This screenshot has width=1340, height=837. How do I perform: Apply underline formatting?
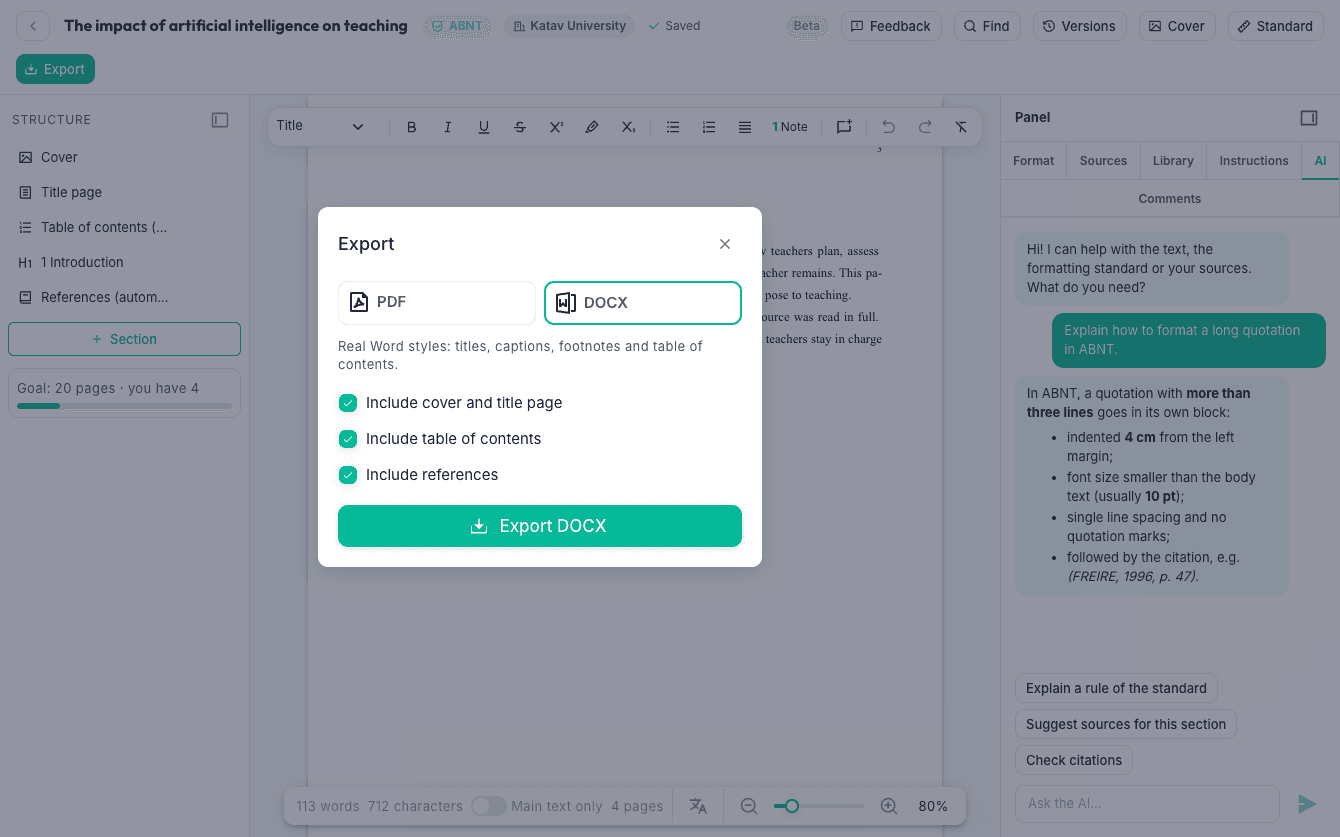click(x=484, y=127)
